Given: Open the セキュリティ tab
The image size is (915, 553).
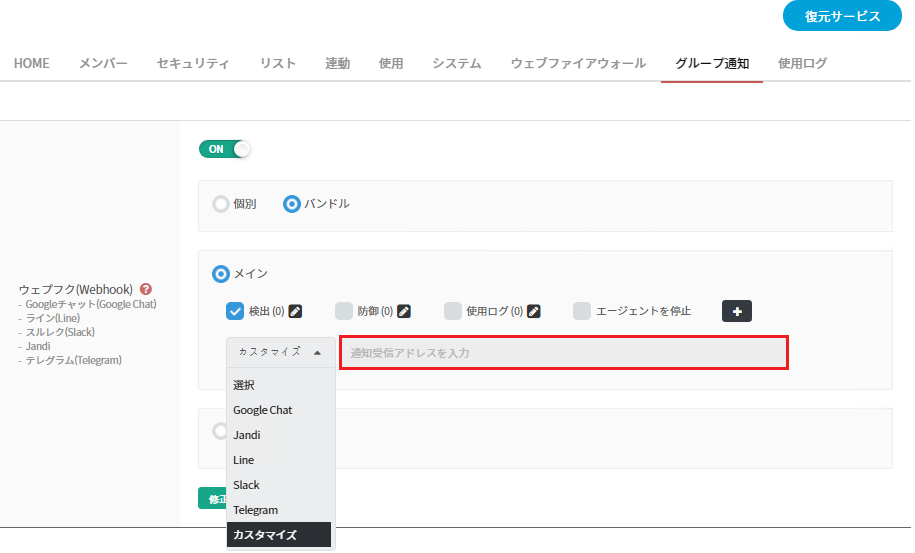Looking at the screenshot, I should (193, 64).
